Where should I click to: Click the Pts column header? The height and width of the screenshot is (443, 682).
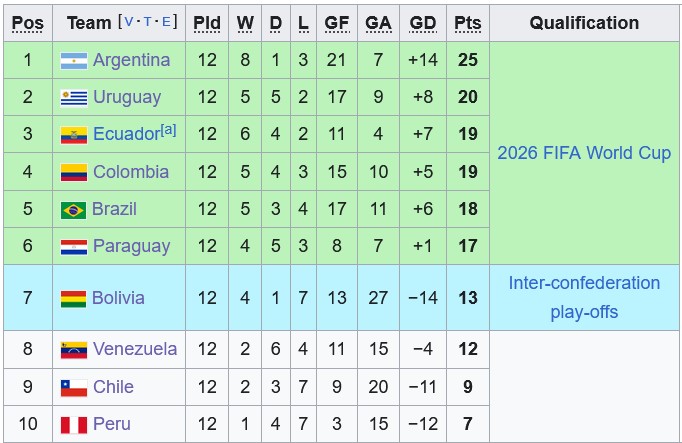pos(467,22)
